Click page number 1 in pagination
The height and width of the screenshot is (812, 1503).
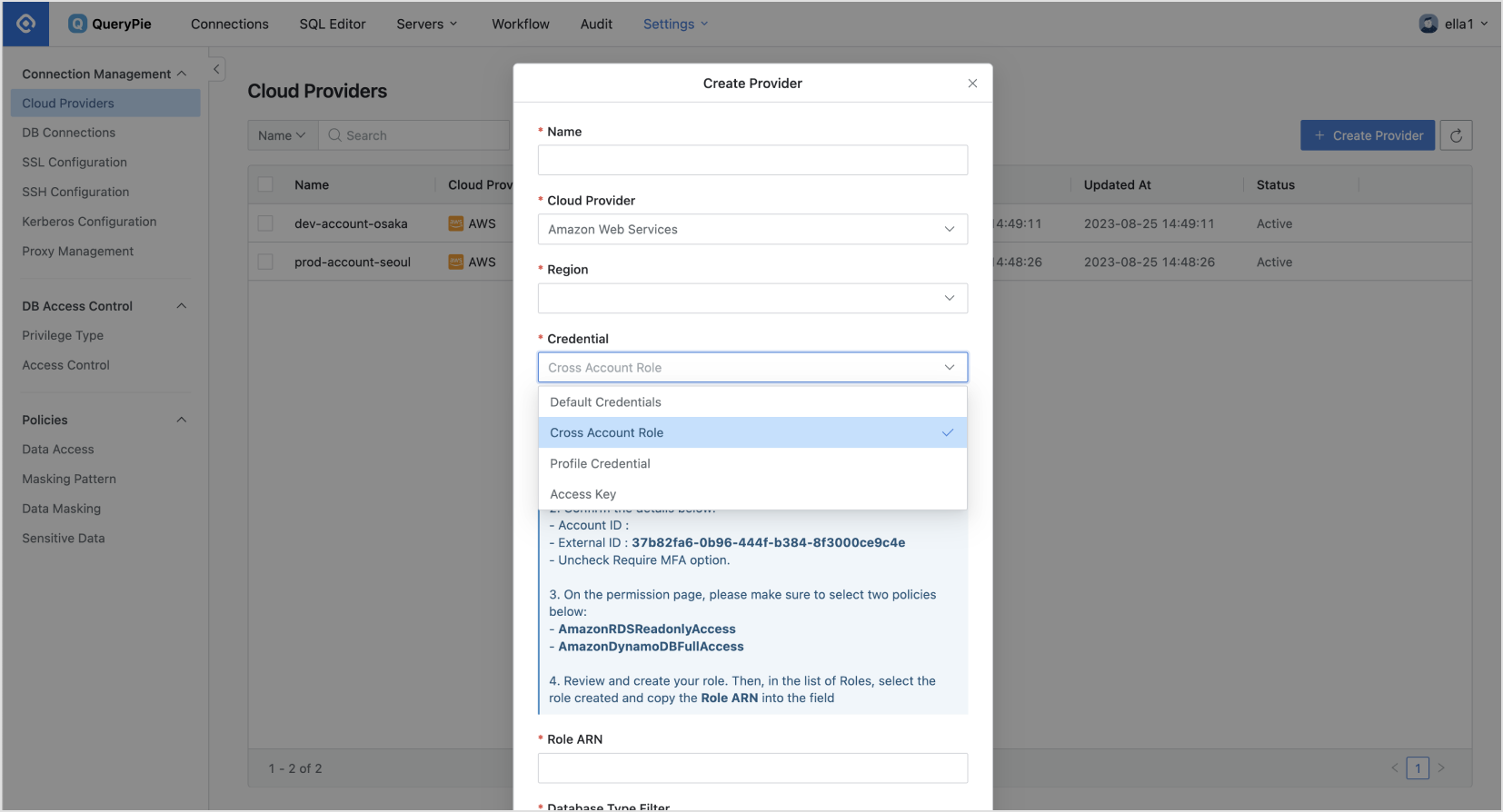click(x=1418, y=767)
